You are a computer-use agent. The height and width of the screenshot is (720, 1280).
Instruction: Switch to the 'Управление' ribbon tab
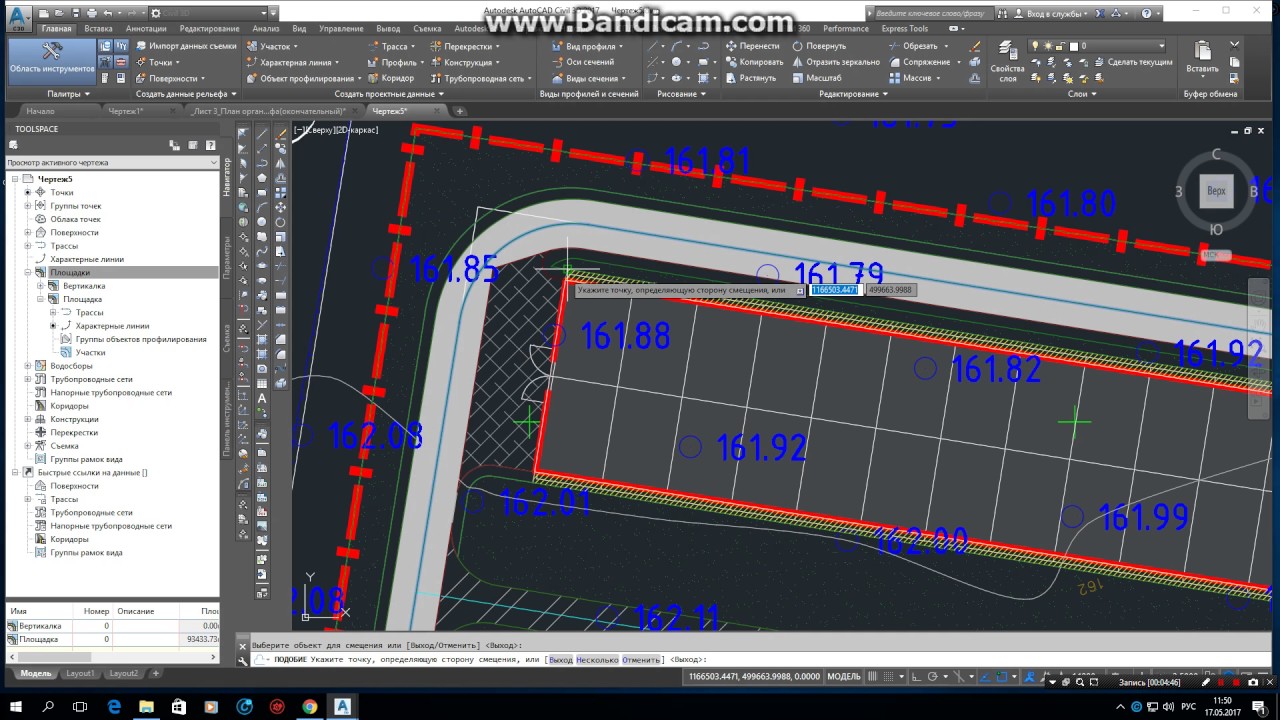(x=341, y=29)
